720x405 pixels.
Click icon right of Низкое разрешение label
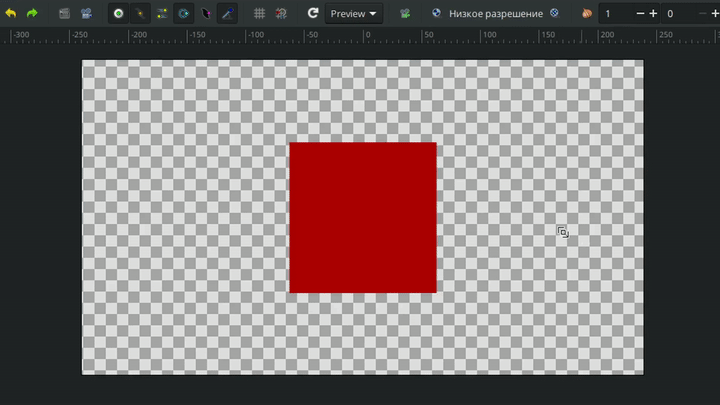554,14
